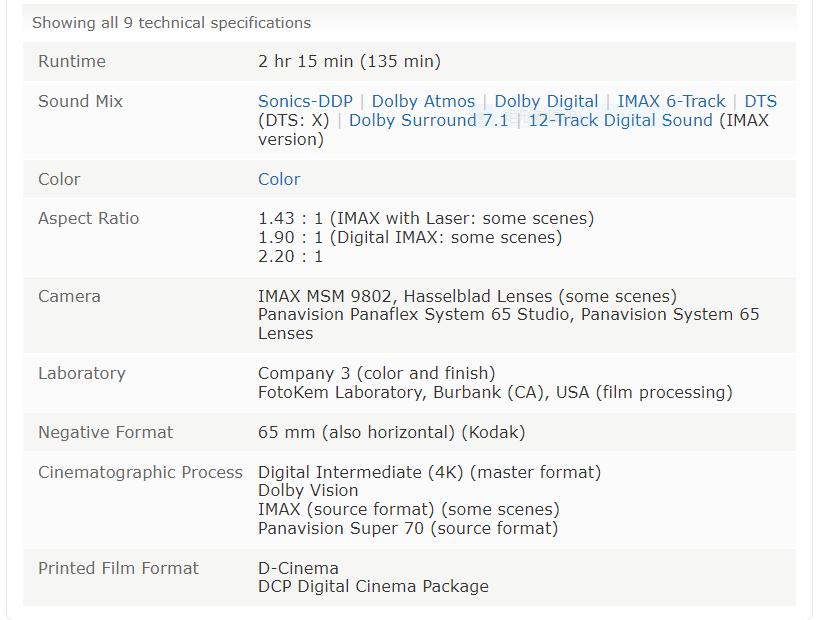
Task: Click the Dolby Atmos link
Action: click(423, 101)
